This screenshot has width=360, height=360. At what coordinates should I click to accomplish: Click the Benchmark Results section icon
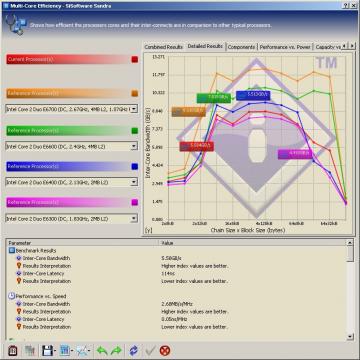[12, 250]
